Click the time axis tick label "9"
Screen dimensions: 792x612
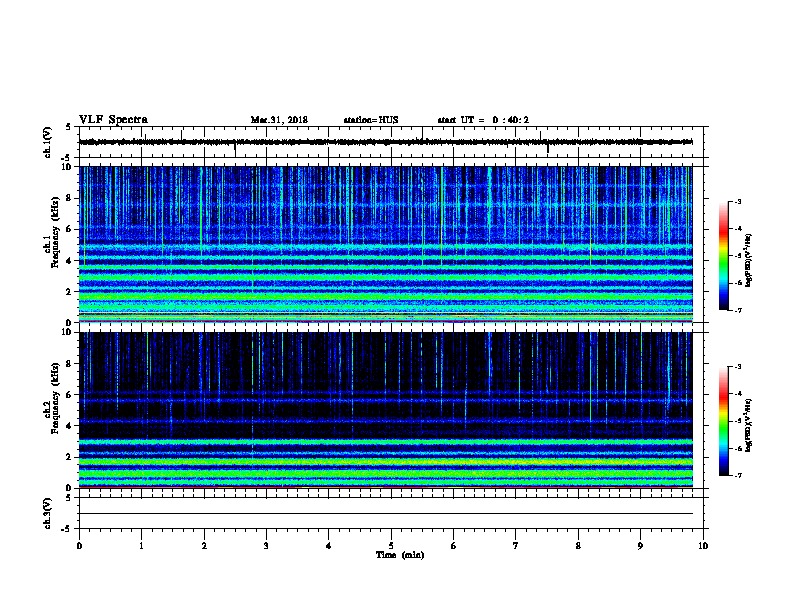pyautogui.click(x=640, y=546)
